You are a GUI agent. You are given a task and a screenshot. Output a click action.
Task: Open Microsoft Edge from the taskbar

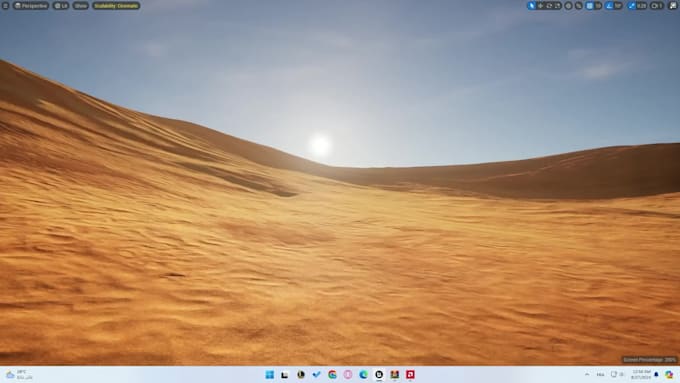coord(363,375)
